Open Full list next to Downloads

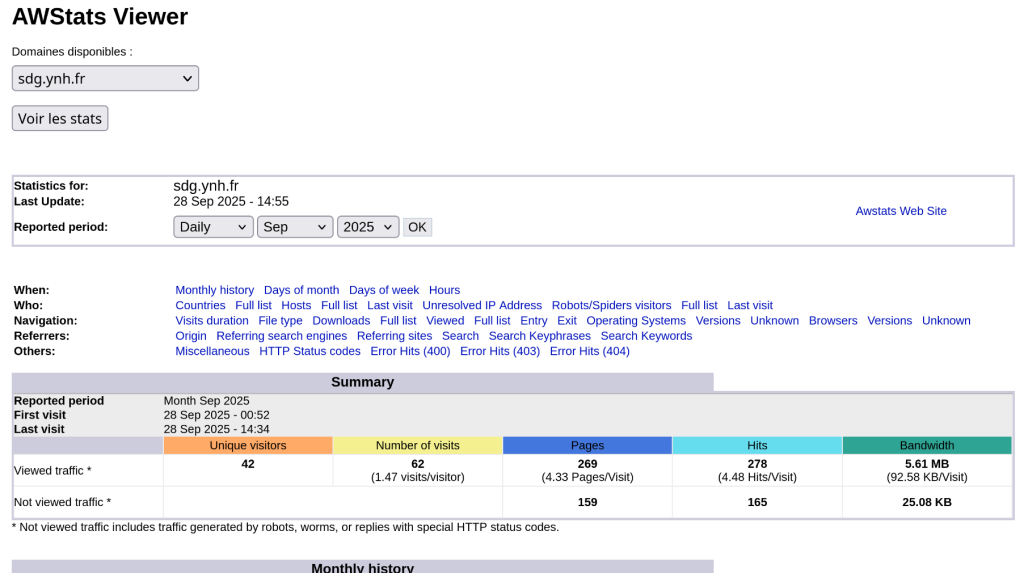(x=398, y=321)
